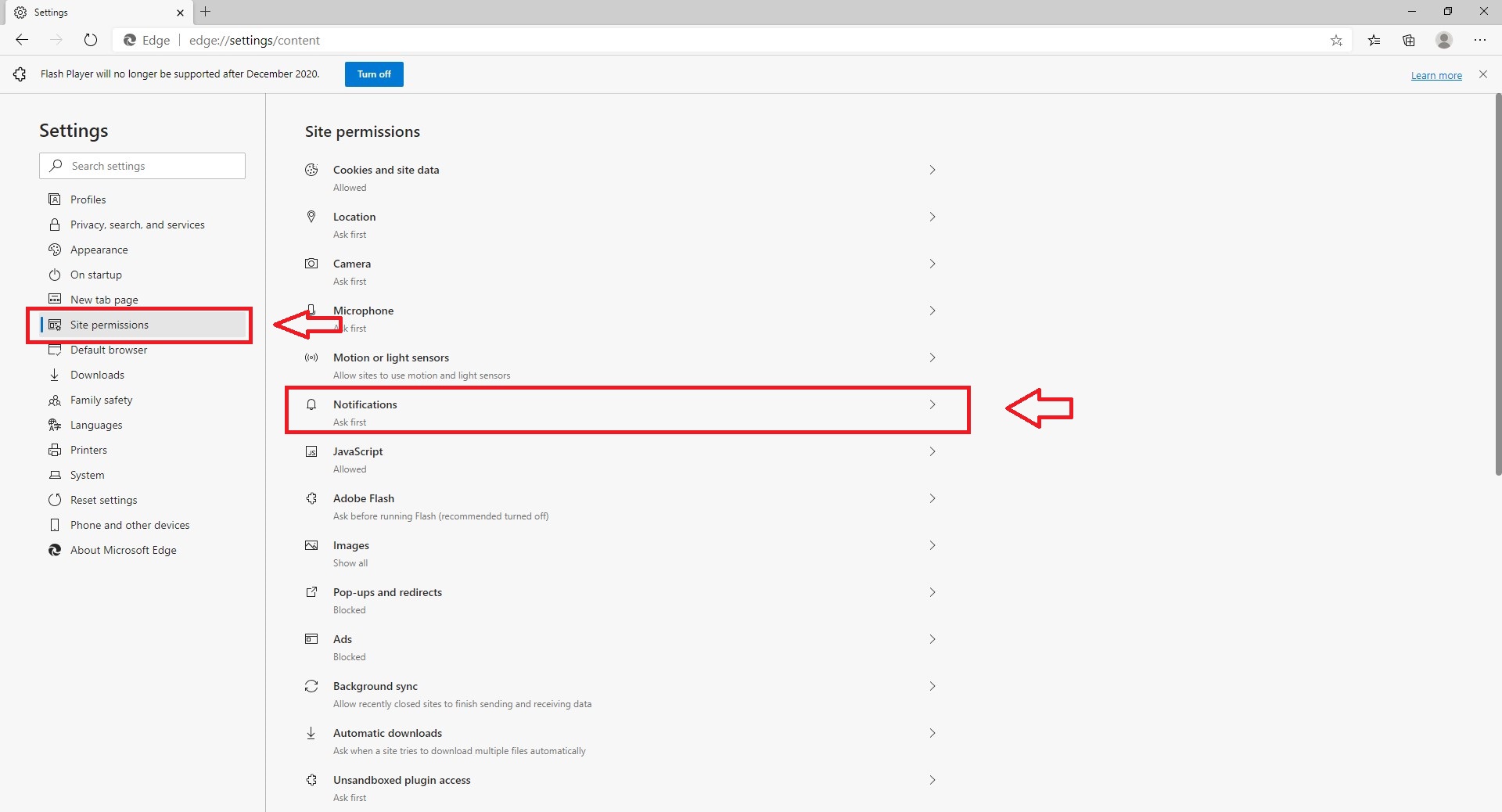1502x812 pixels.
Task: Expand the Pop-ups and redirects chevron
Action: pos(932,592)
